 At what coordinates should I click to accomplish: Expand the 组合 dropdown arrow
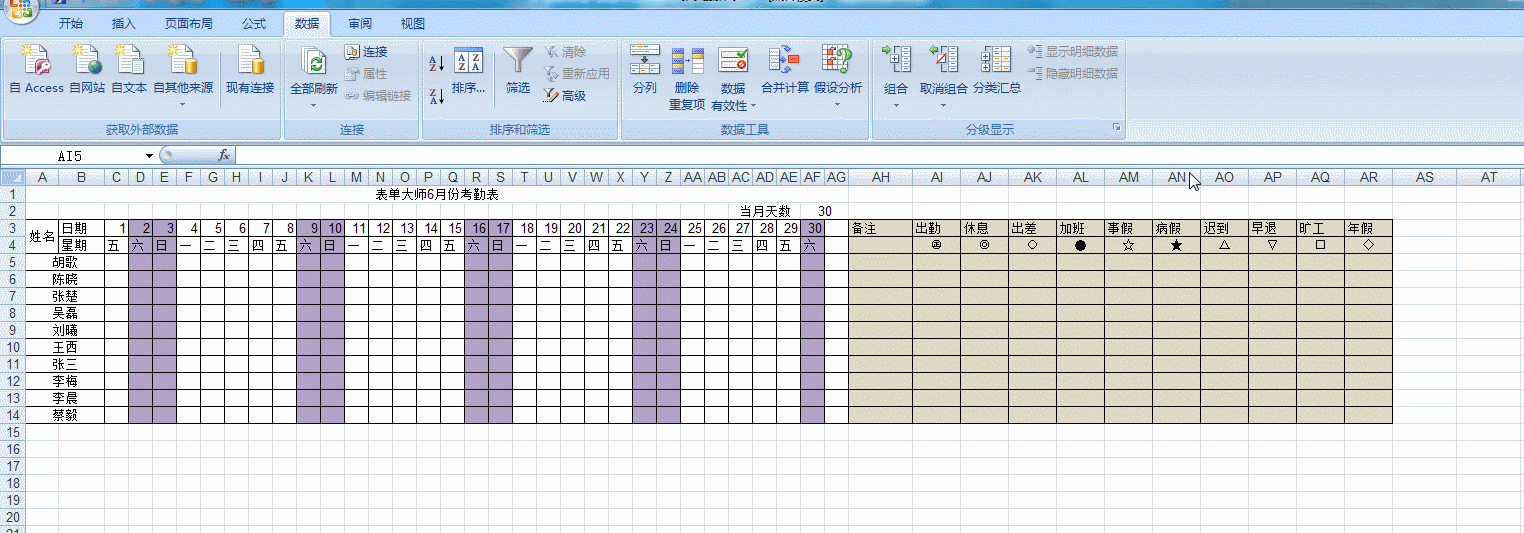(x=896, y=104)
